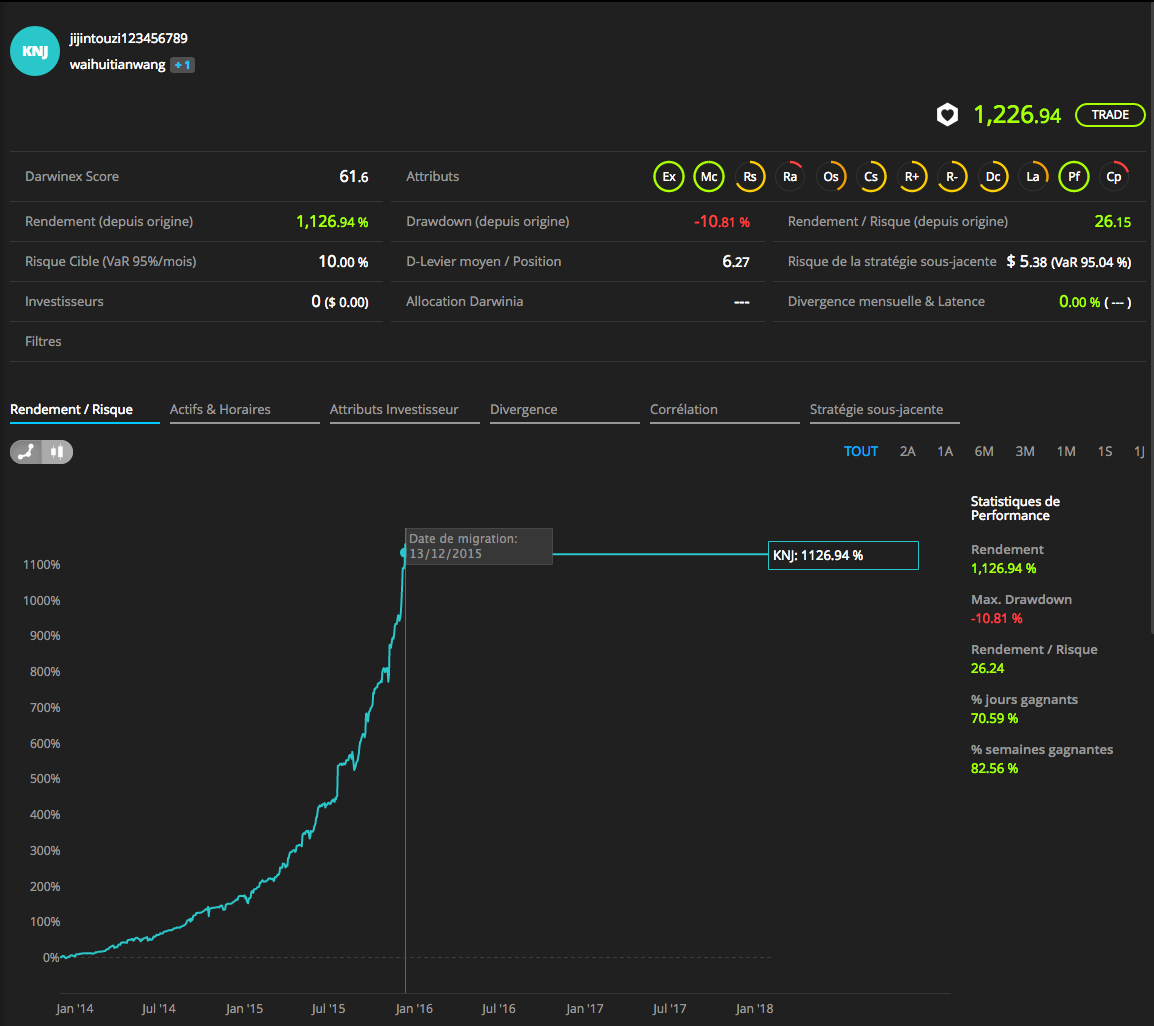Screen dimensions: 1154x1026
Task: Select the TOUT time range
Action: [860, 451]
